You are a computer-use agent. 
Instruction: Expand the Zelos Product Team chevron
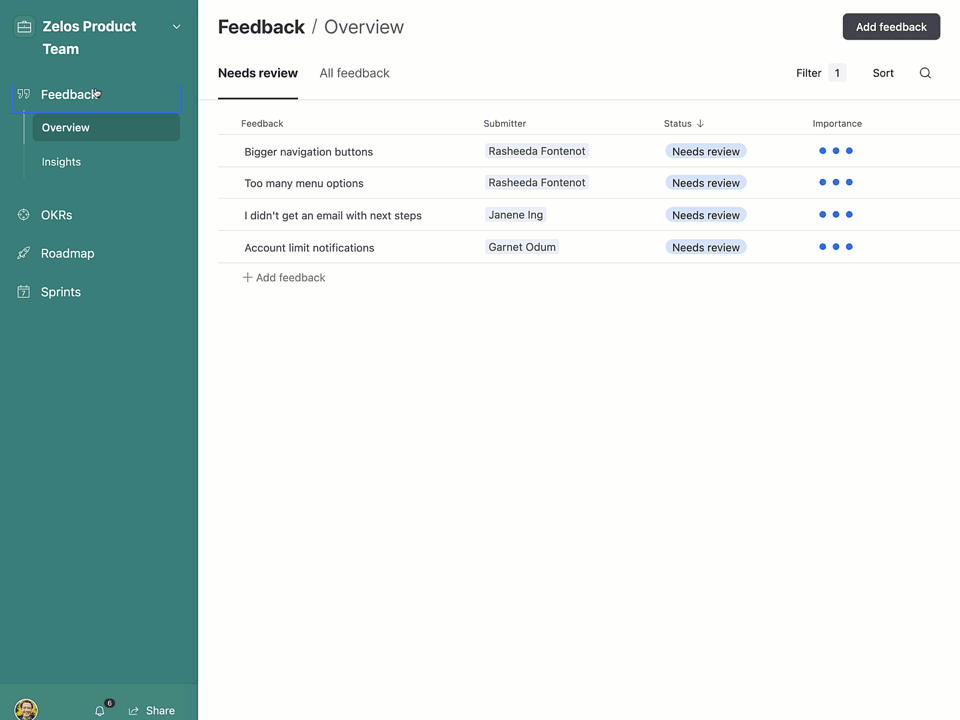tap(177, 27)
